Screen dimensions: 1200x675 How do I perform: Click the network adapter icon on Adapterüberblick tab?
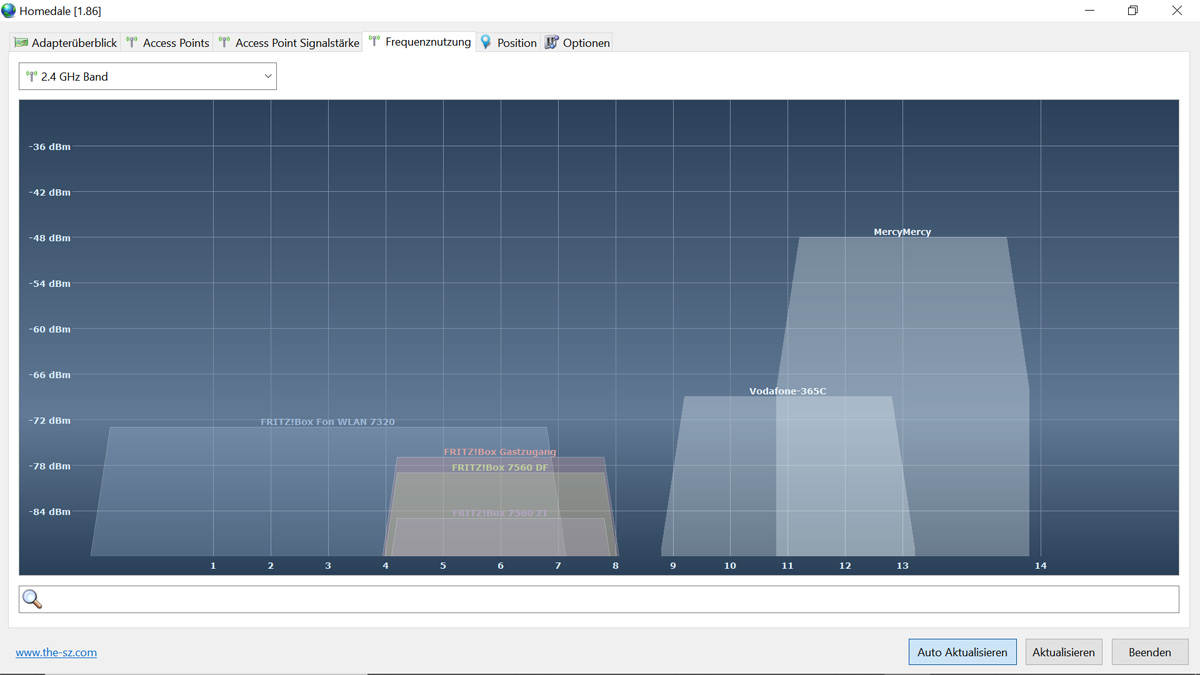21,43
